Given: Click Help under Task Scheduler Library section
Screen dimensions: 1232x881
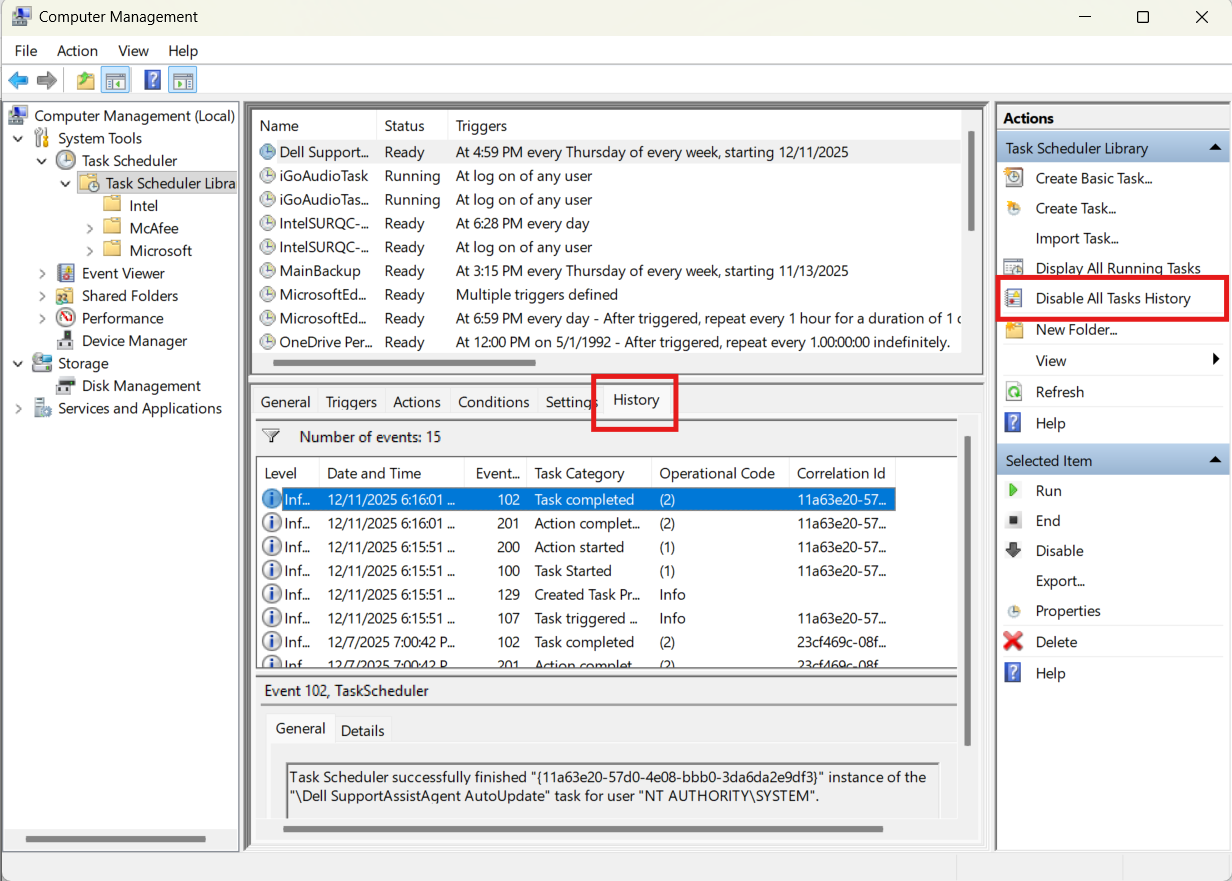Looking at the screenshot, I should point(1050,423).
